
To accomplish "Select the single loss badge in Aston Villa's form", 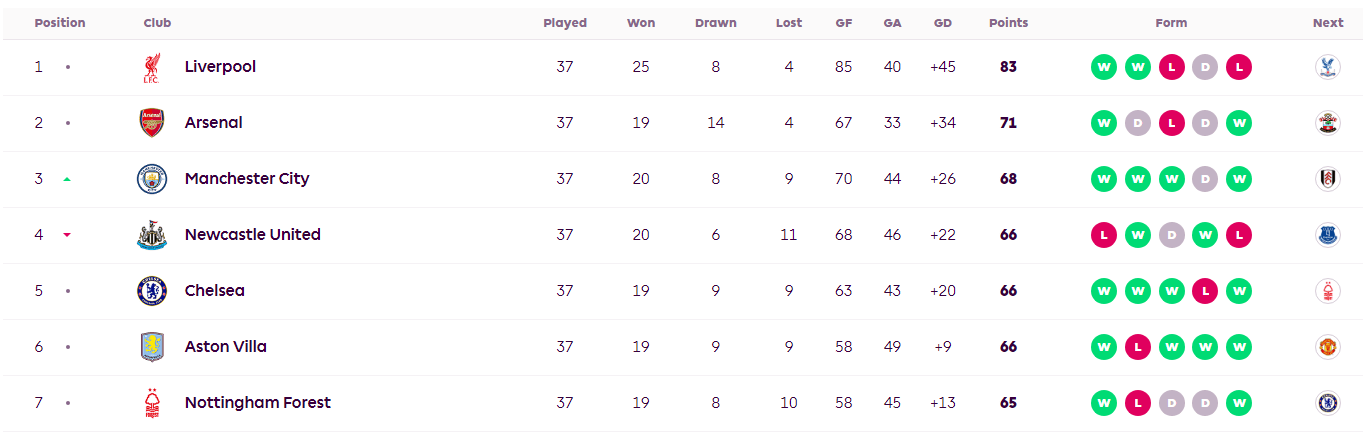I will (1138, 347).
